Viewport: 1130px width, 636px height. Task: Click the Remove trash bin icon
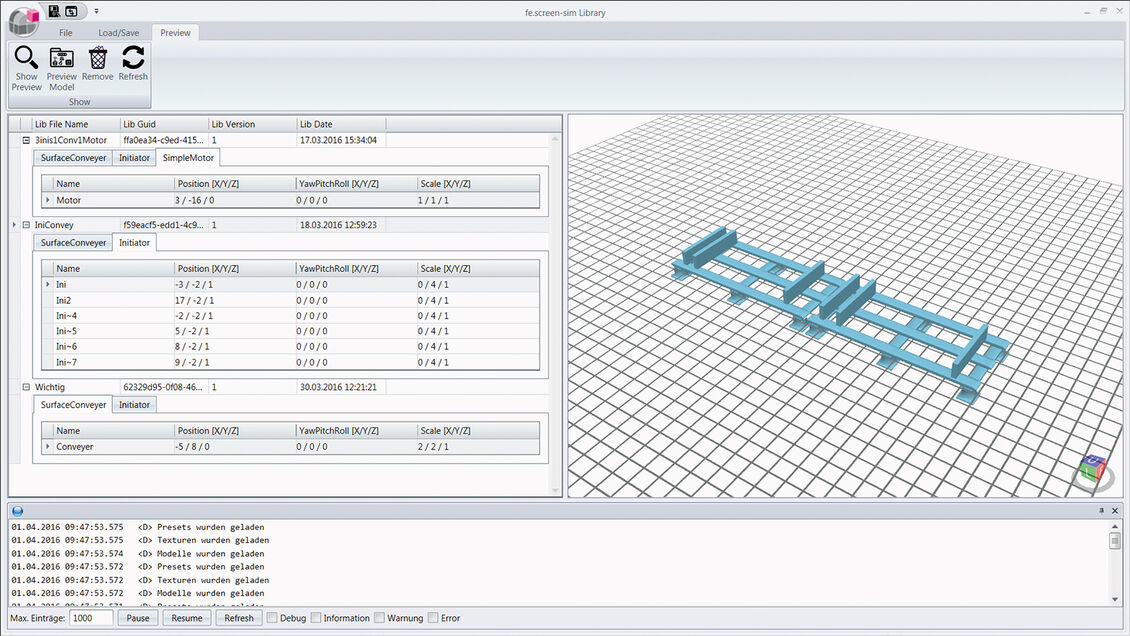click(x=98, y=58)
